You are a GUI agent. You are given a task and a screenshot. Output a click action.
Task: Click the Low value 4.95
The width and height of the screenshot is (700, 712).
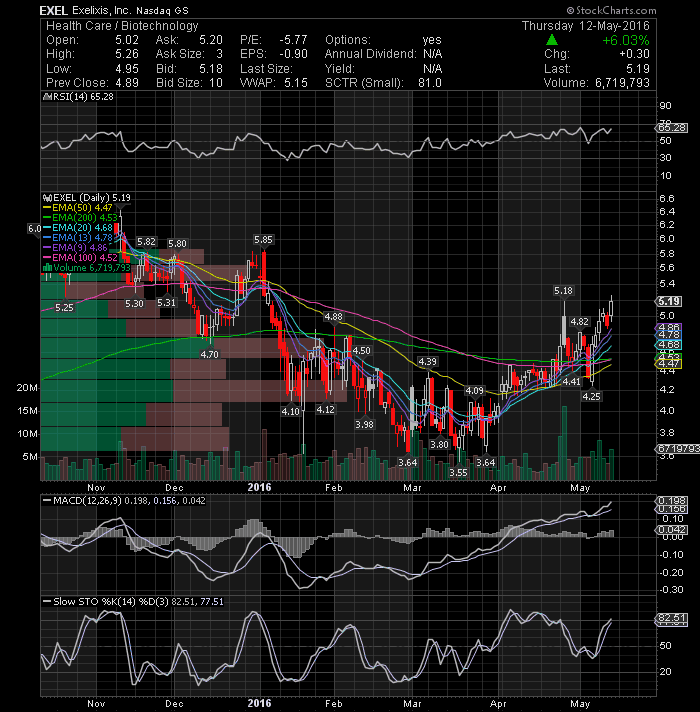coord(127,69)
